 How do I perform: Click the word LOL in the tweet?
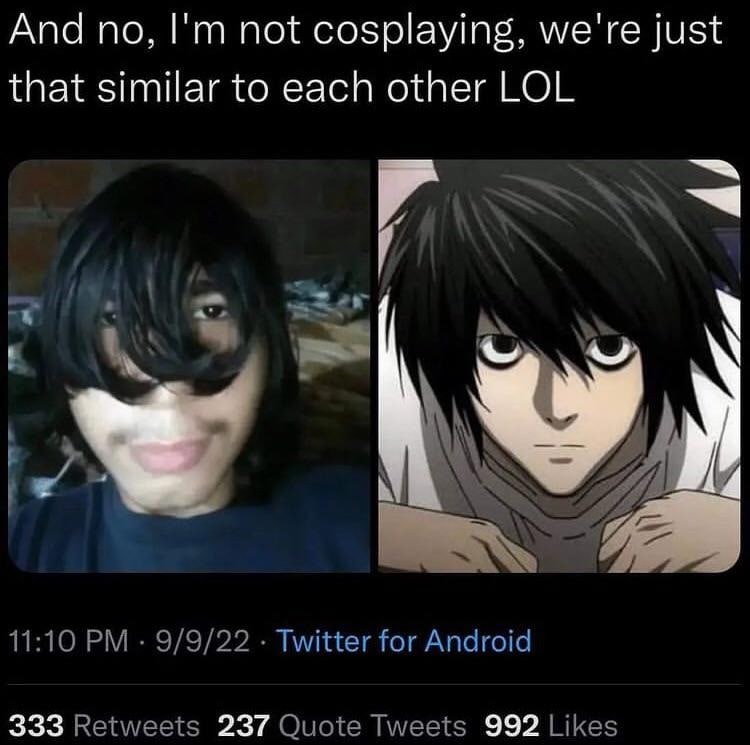[x=537, y=88]
